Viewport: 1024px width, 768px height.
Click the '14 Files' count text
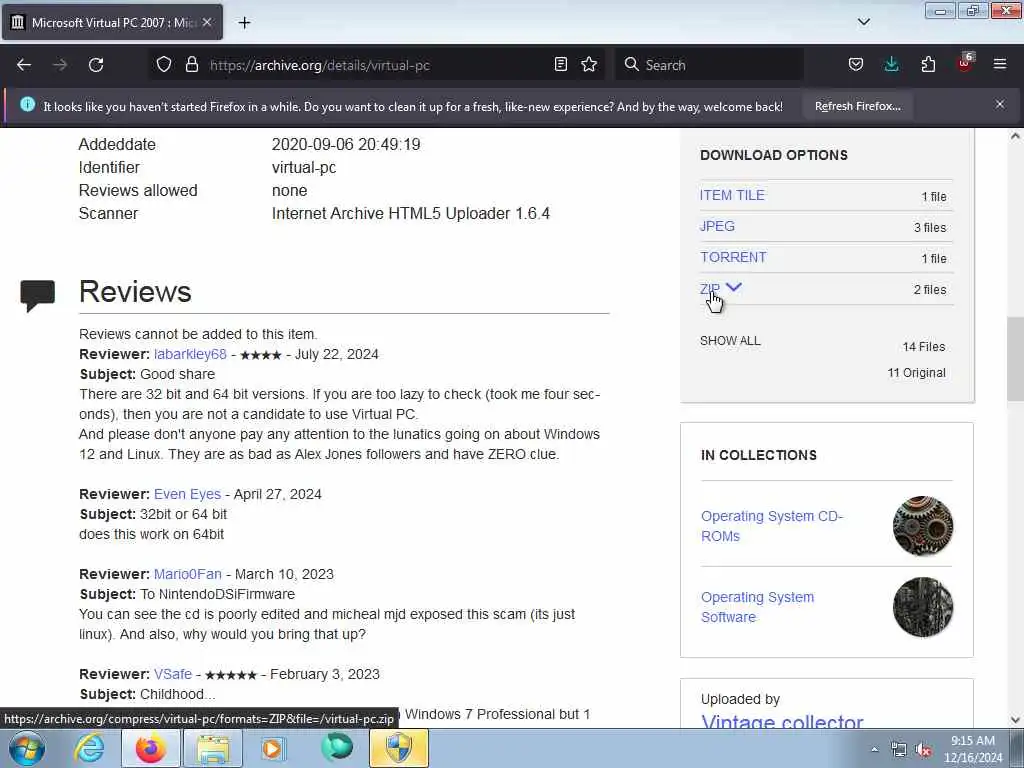pyautogui.click(x=923, y=347)
